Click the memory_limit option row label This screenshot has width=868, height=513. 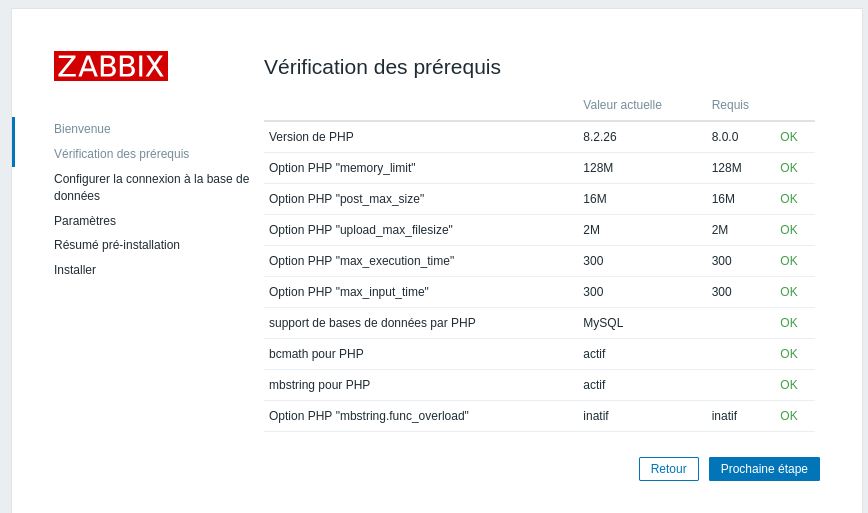coord(342,168)
